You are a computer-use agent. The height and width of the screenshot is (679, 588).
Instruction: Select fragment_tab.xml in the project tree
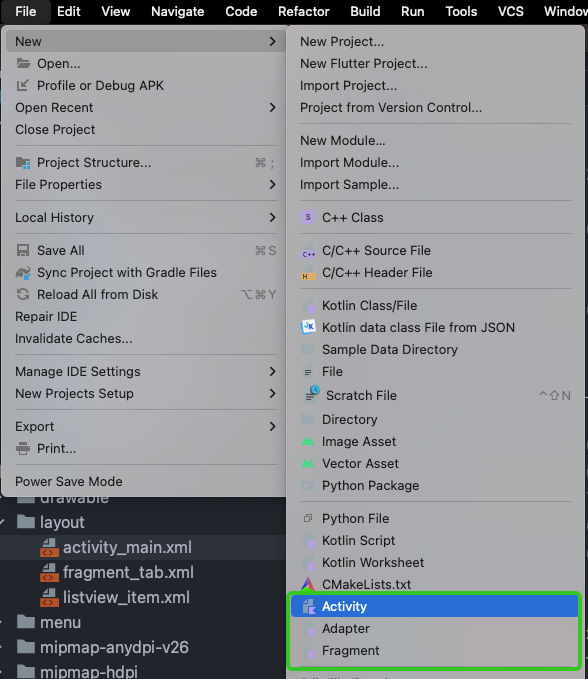tap(128, 572)
